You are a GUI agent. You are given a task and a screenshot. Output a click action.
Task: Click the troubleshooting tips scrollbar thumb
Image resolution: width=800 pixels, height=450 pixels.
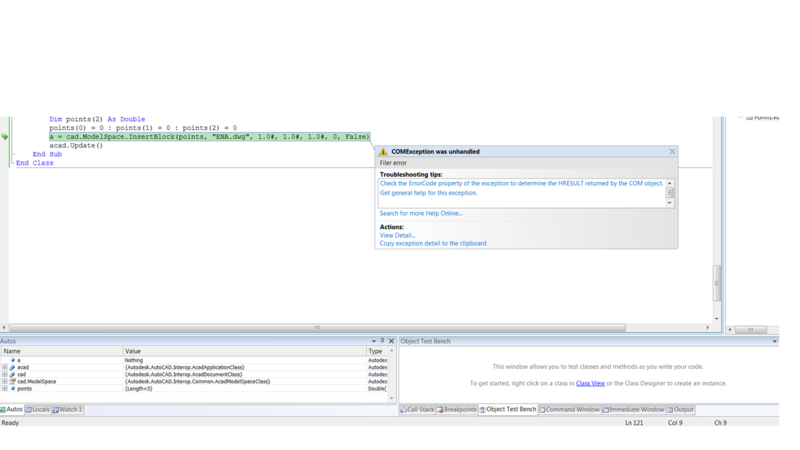(670, 192)
